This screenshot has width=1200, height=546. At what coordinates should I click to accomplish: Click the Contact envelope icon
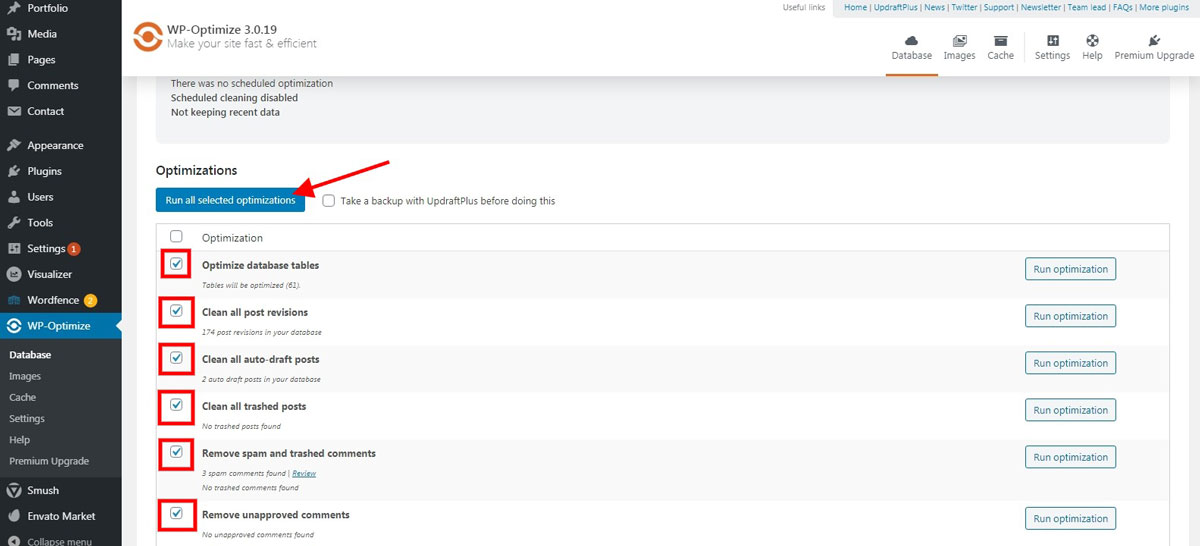pos(14,112)
